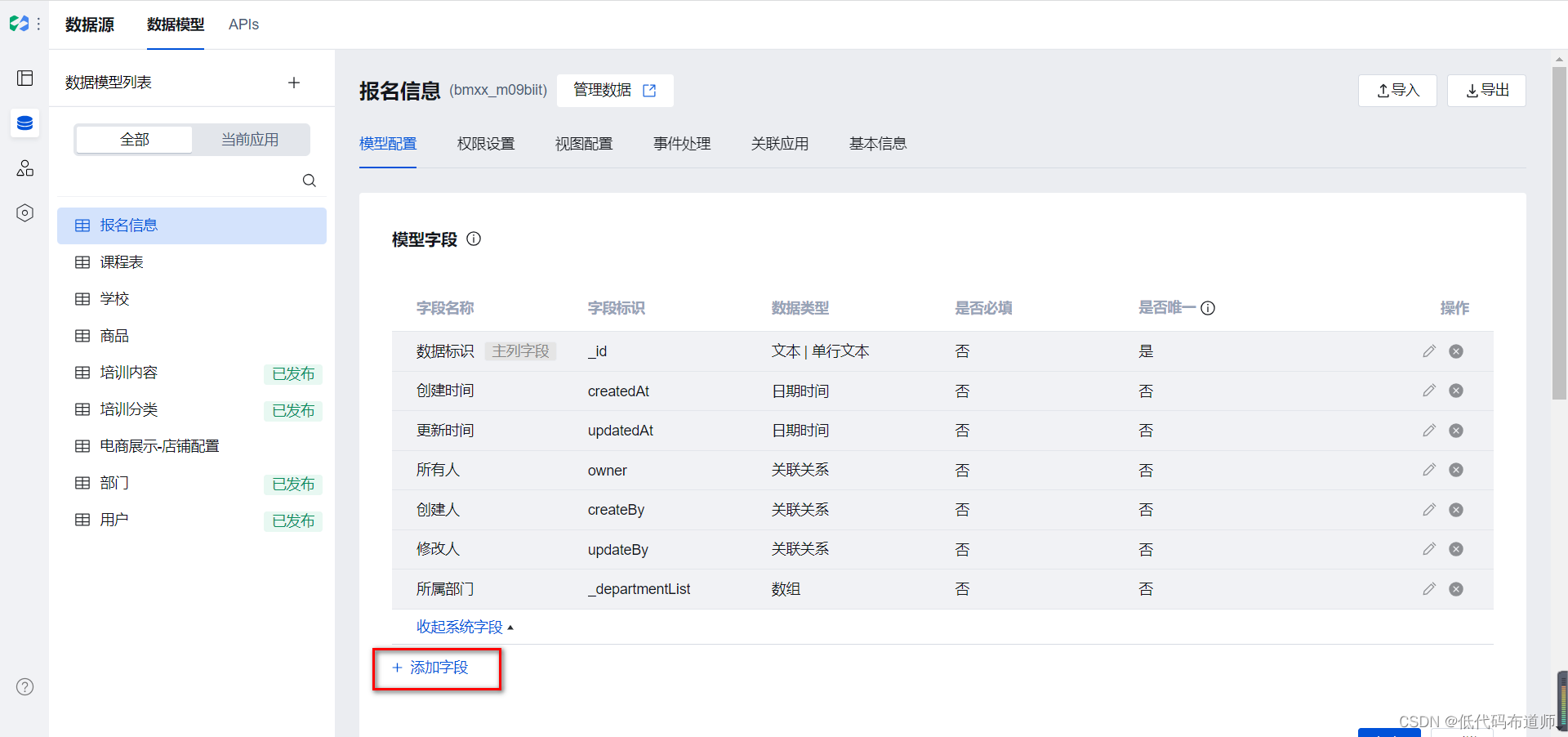Click the search icon in model list
Viewport: 1568px width, 737px height.
pyautogui.click(x=310, y=181)
